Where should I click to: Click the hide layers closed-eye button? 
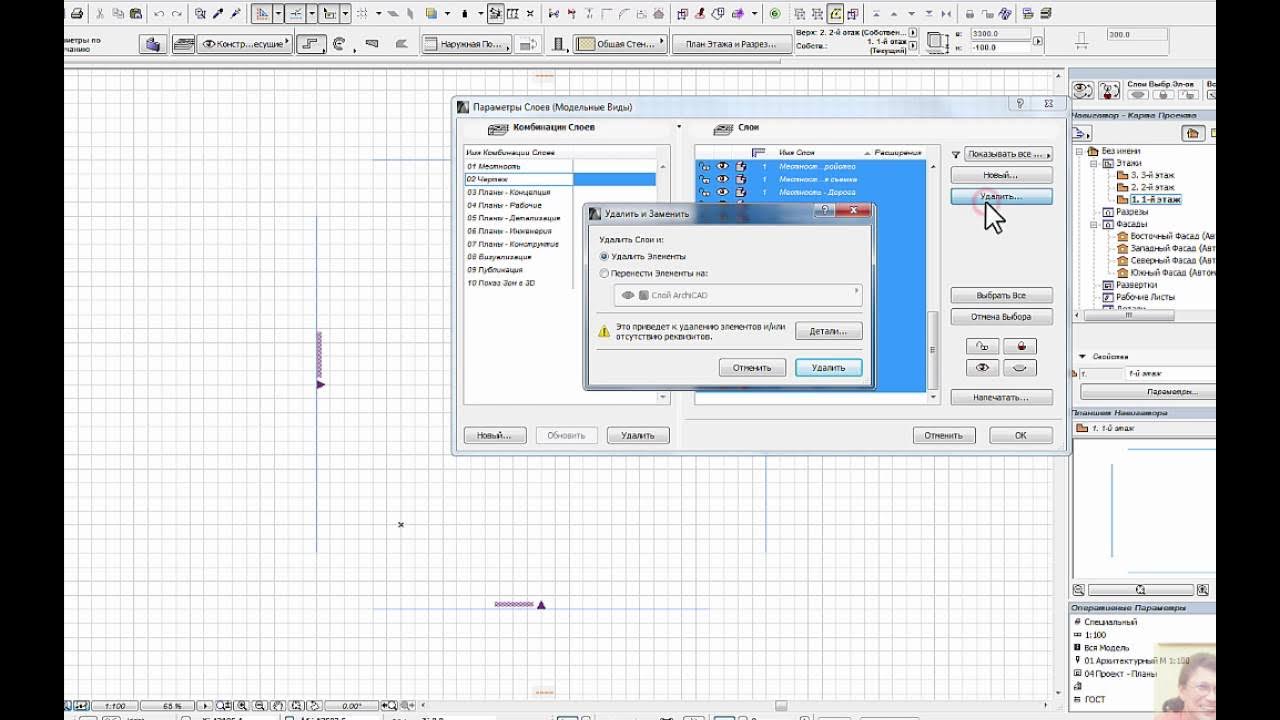pos(1021,368)
